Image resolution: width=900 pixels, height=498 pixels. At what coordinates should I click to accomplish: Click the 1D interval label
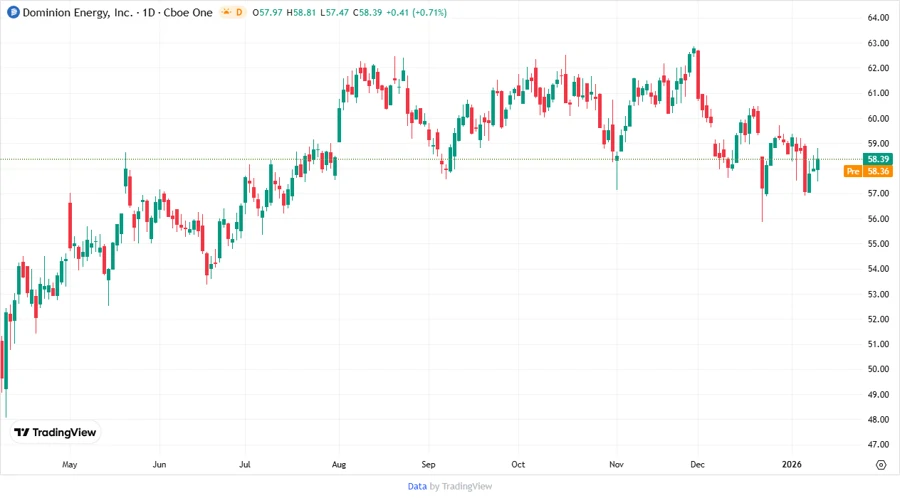[x=149, y=12]
